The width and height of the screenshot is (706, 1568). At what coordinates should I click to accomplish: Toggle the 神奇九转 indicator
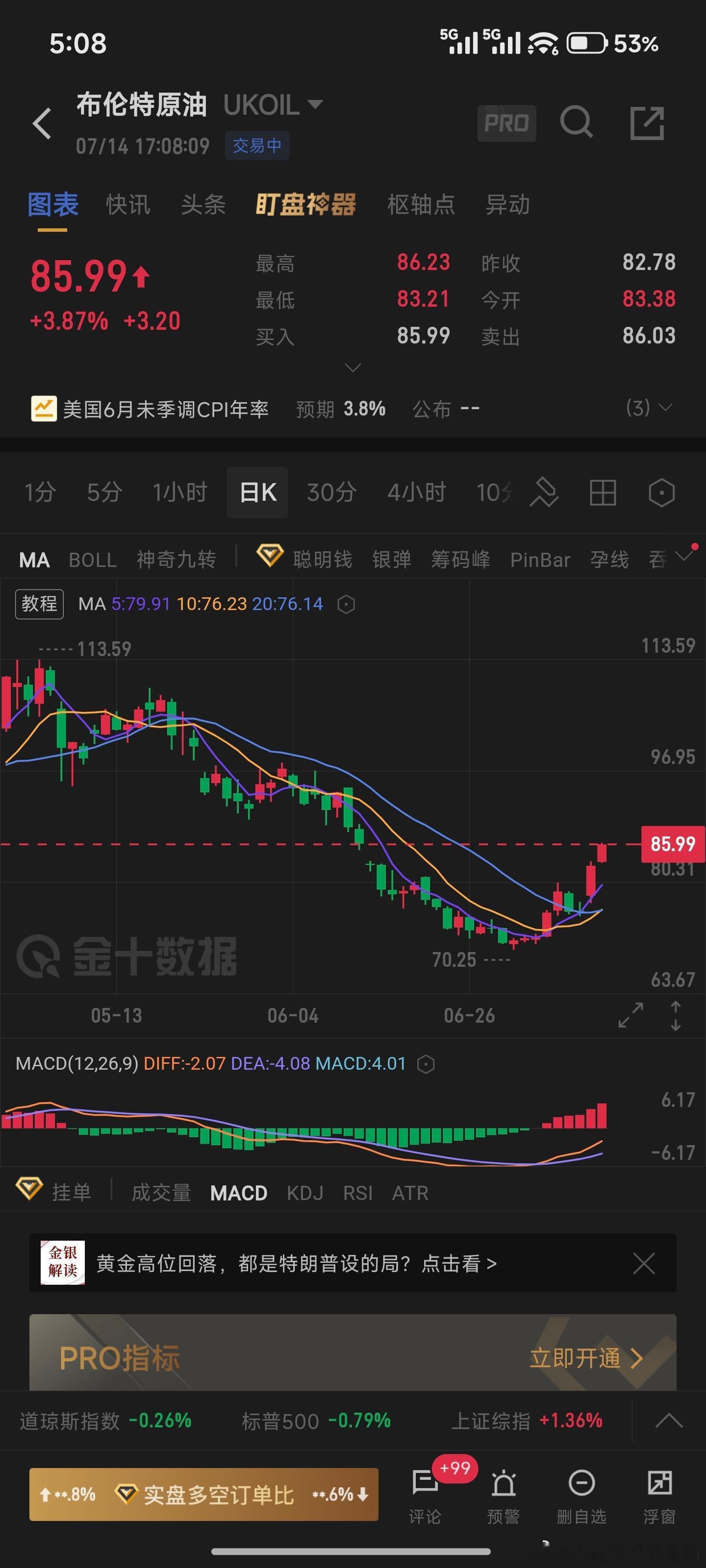[176, 560]
